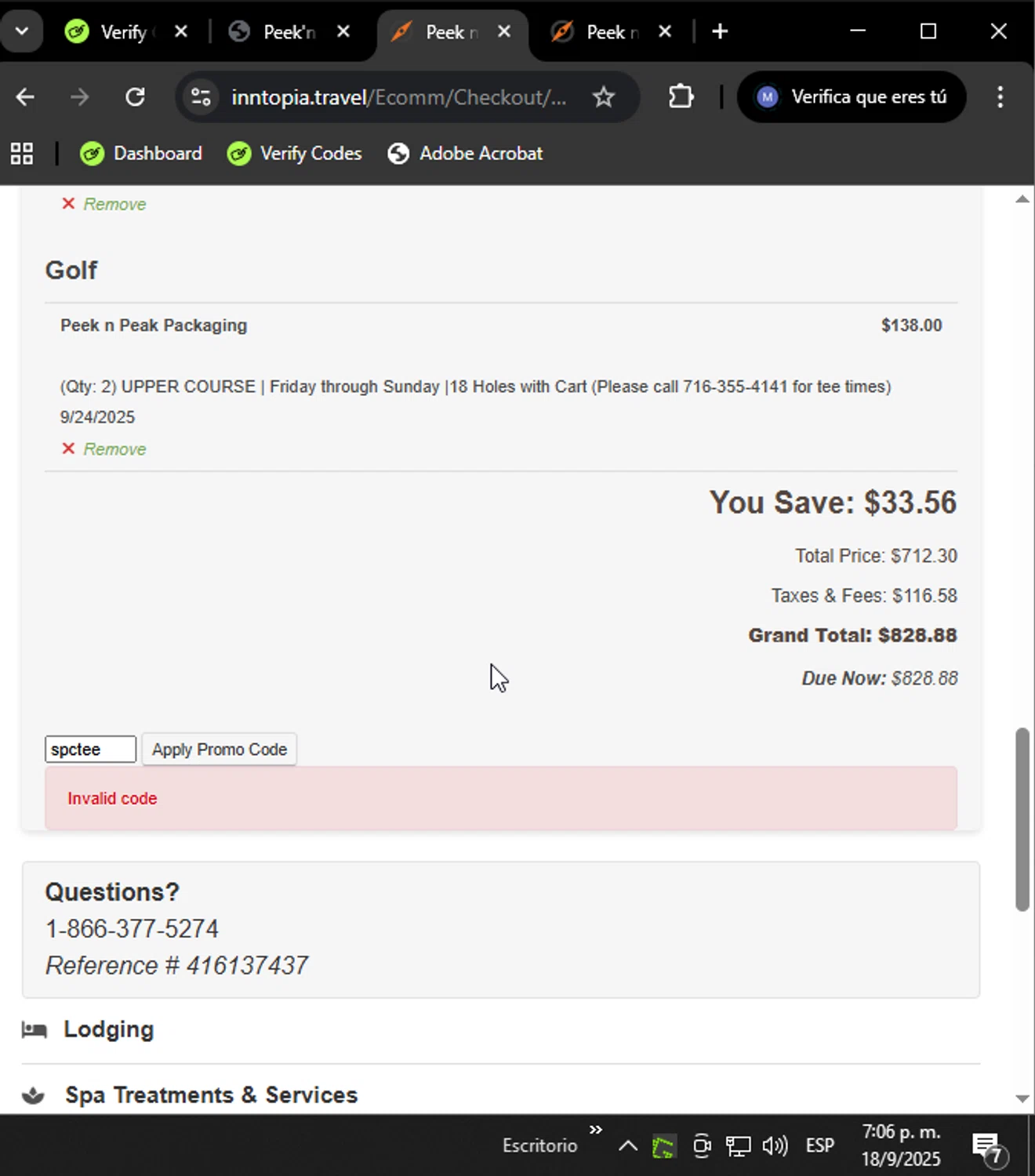Open the tab search dropdown arrow
Screen dimensions: 1035x1176
click(21, 31)
